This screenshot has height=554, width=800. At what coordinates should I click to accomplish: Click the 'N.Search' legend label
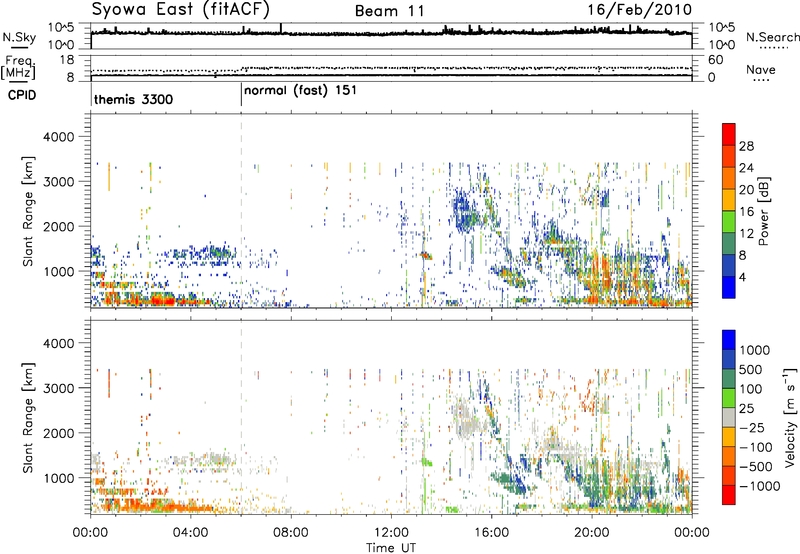tap(772, 37)
